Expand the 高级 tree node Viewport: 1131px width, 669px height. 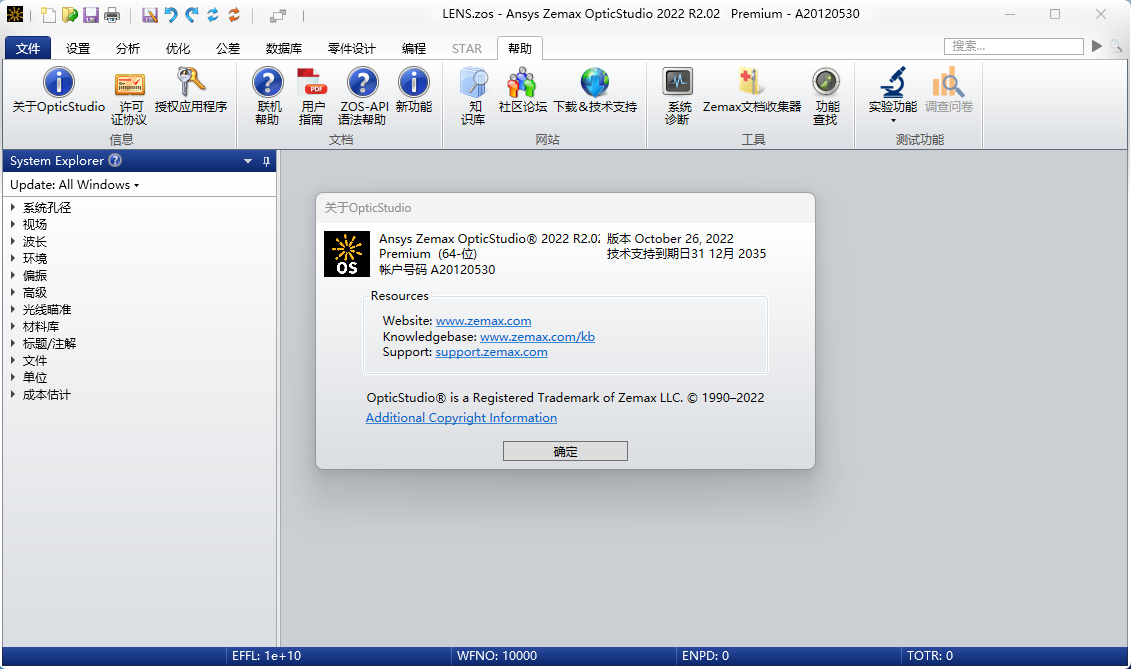click(13, 292)
